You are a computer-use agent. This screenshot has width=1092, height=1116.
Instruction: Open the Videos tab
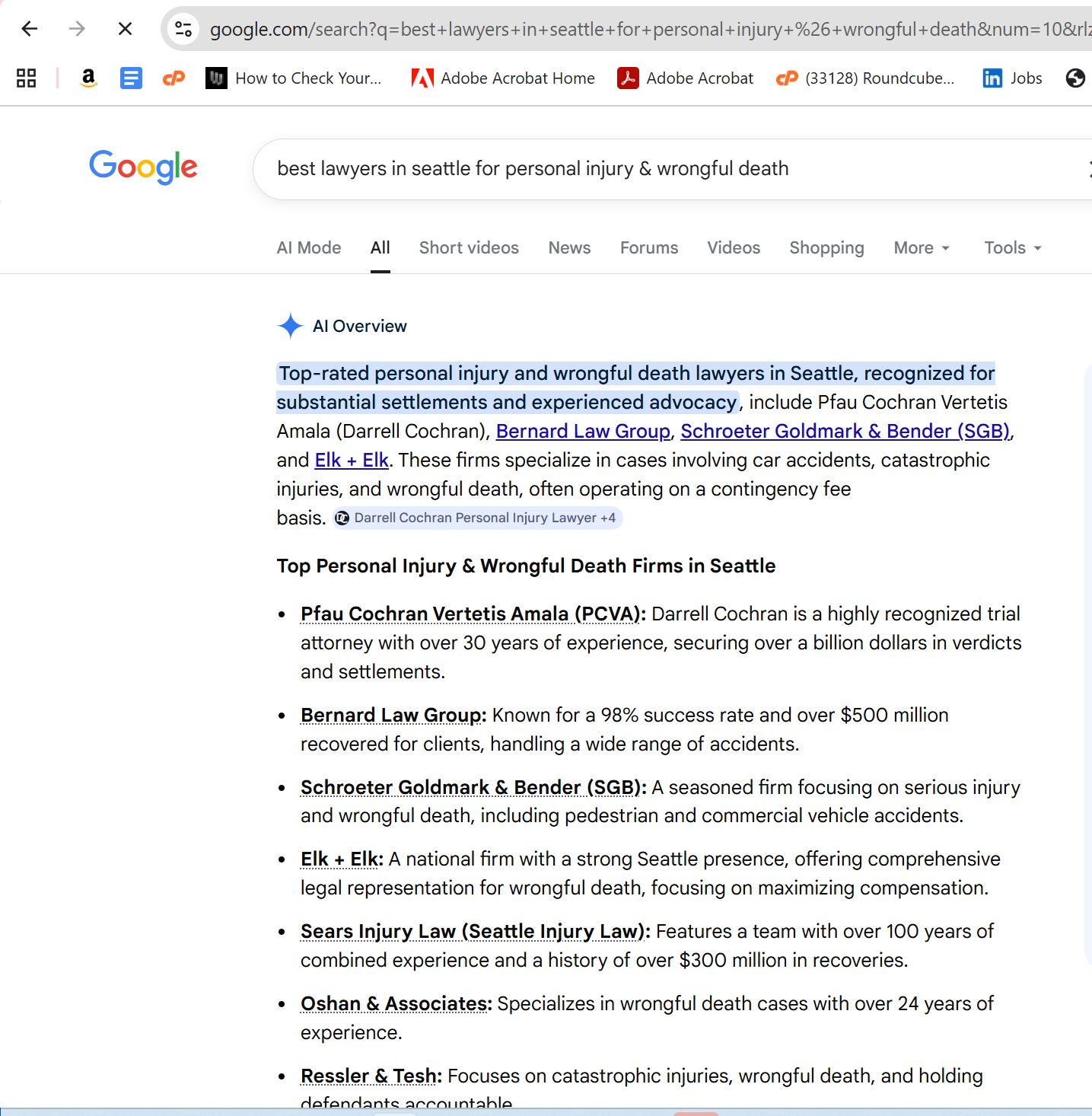[x=734, y=247]
